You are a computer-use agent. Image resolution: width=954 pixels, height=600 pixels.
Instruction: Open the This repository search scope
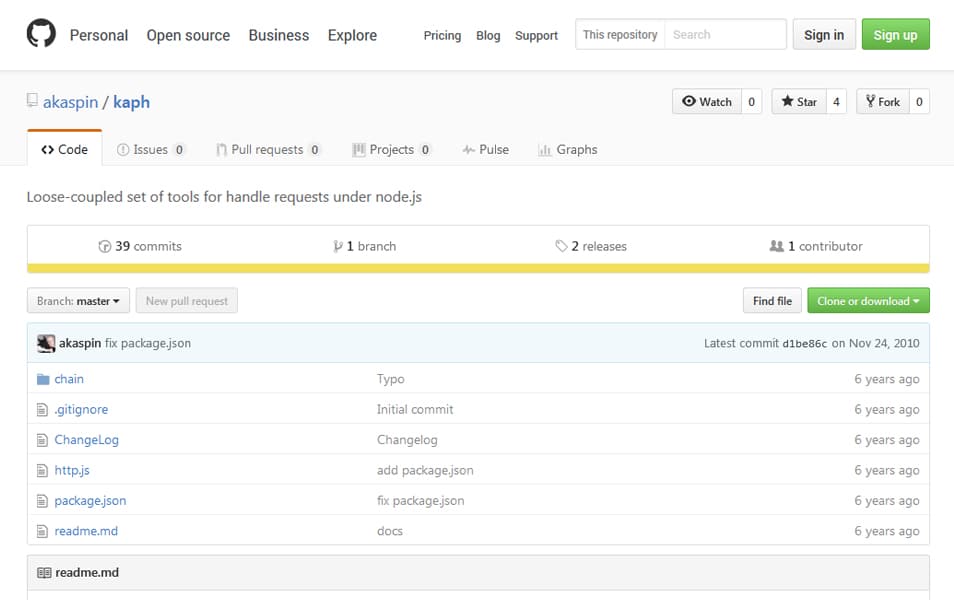[620, 35]
